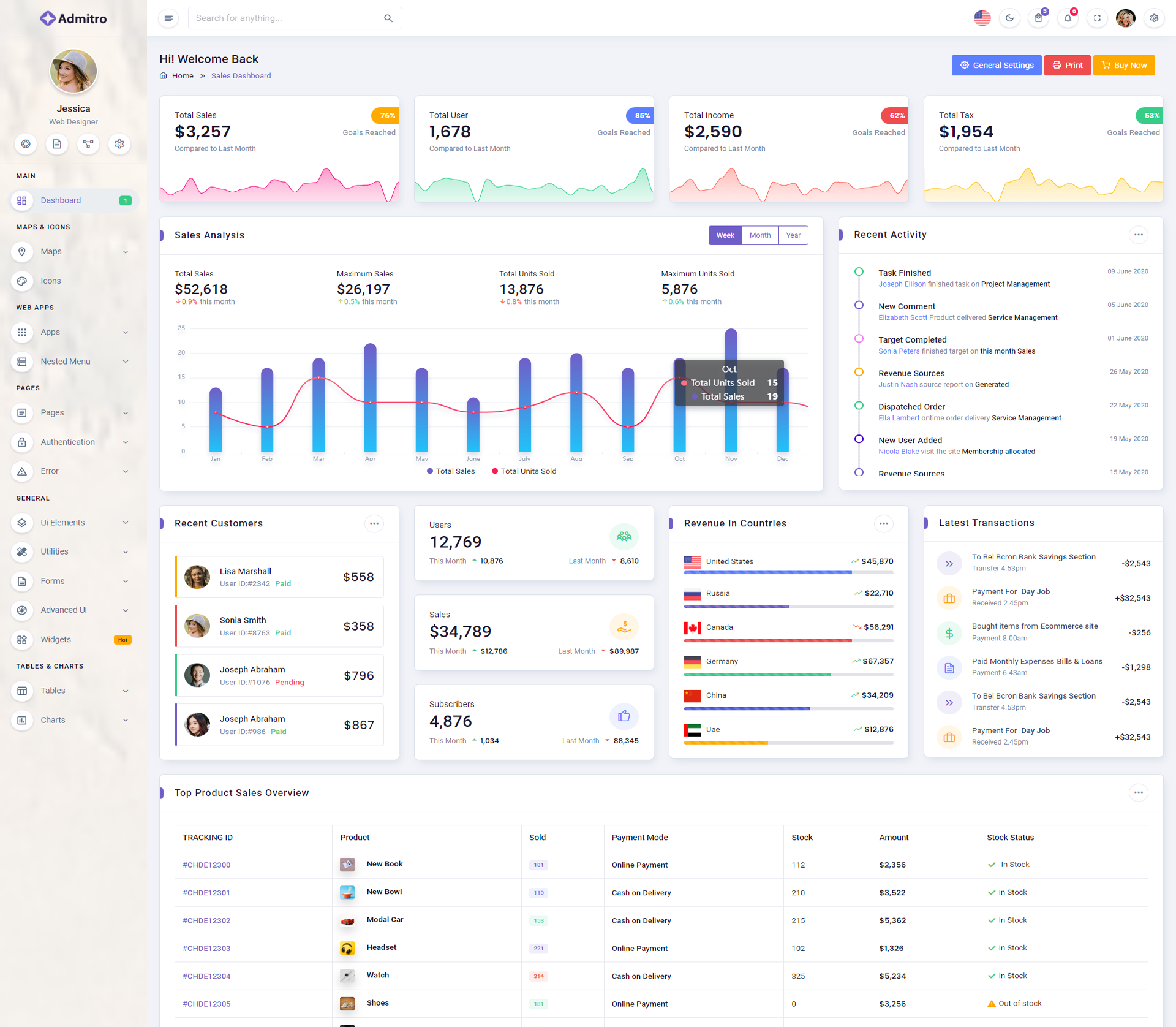1176x1027 pixels.
Task: Open Recent Activity three-dot options menu
Action: point(1138,235)
